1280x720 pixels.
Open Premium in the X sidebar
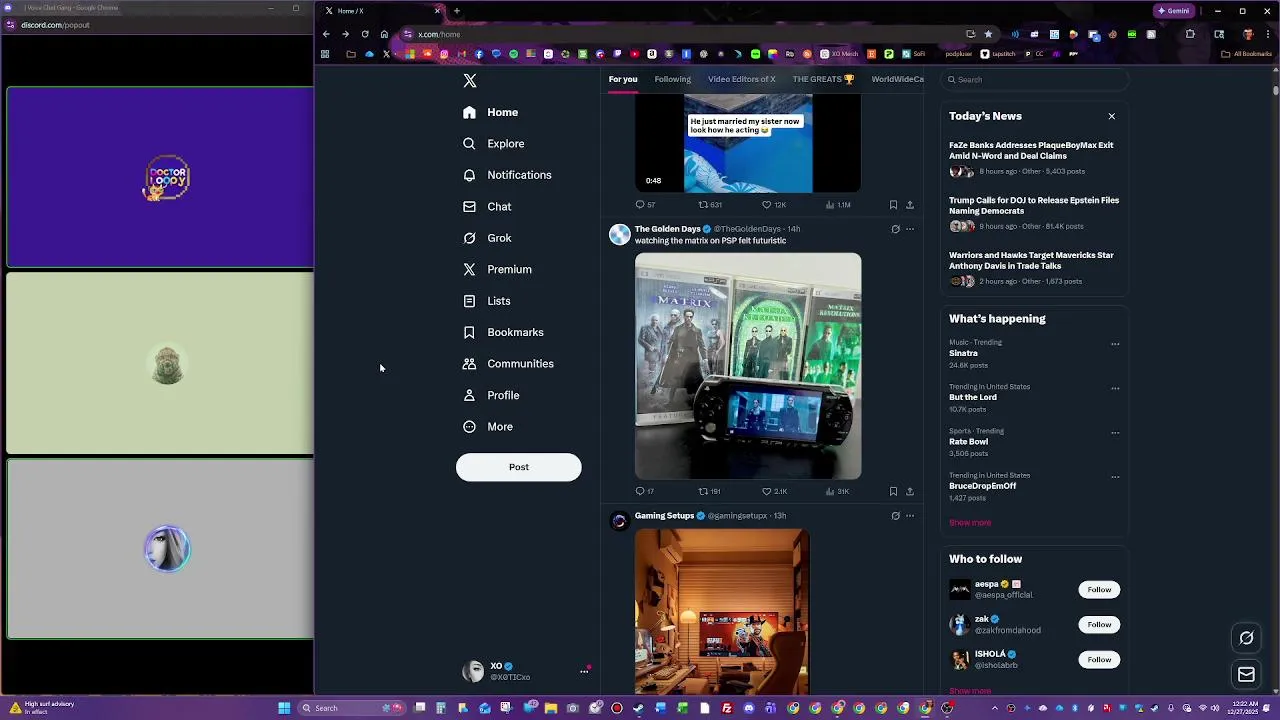498,269
